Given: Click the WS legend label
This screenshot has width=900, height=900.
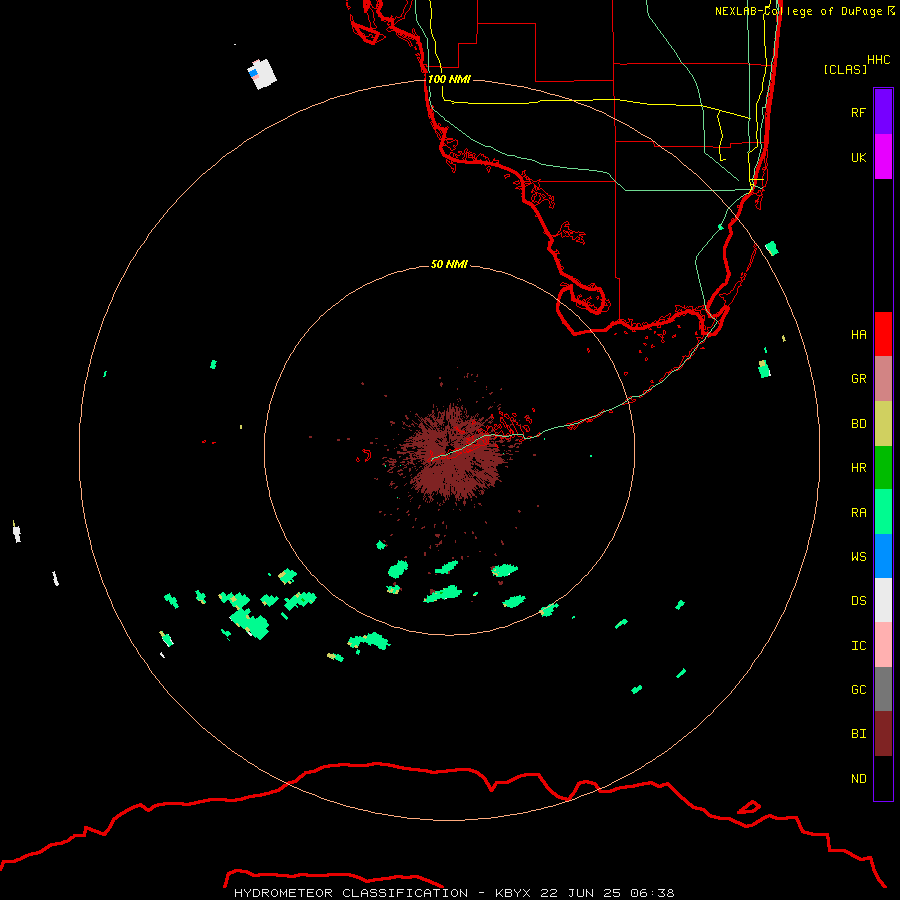Looking at the screenshot, I should coord(858,556).
